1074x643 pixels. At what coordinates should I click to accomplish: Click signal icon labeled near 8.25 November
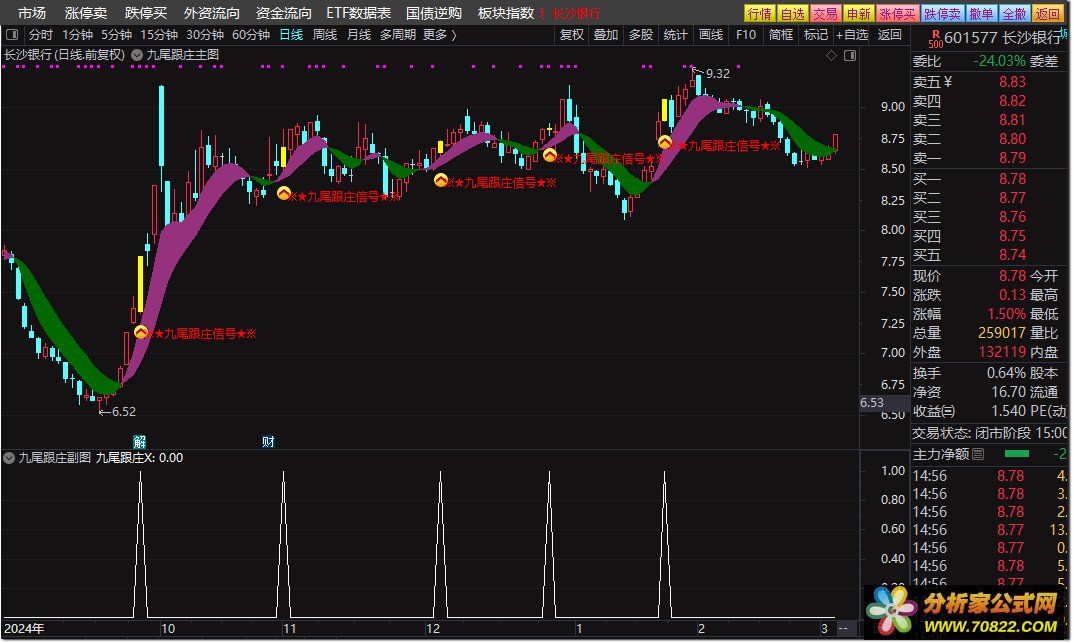(284, 194)
